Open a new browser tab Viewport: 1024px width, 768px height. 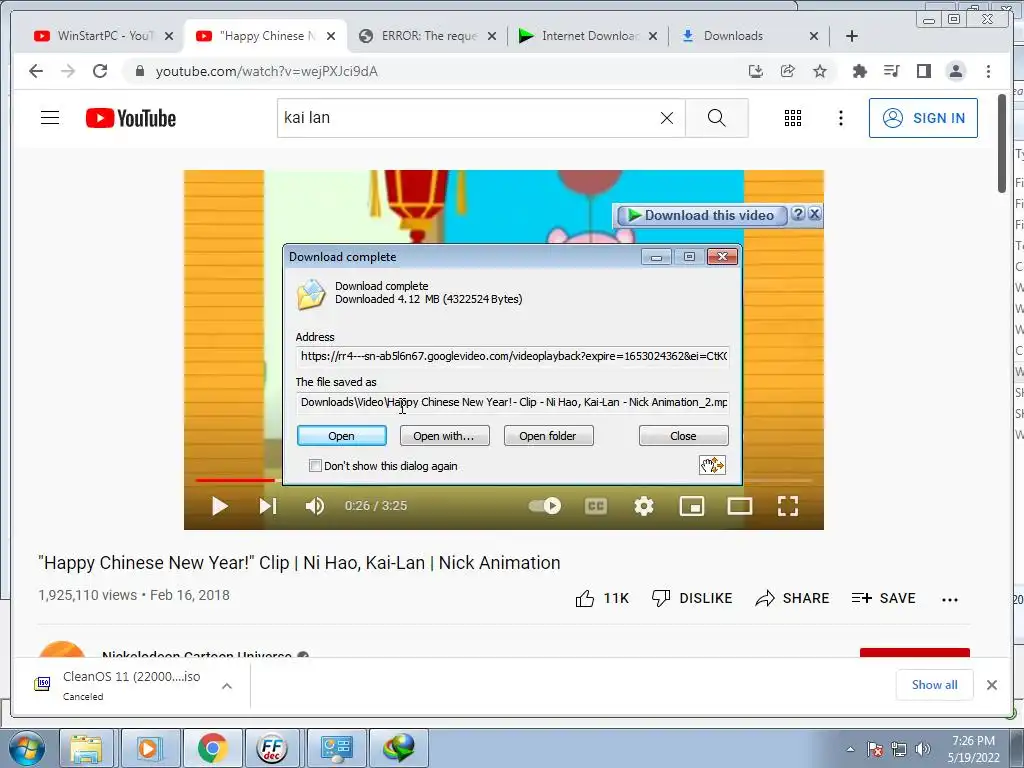(852, 36)
